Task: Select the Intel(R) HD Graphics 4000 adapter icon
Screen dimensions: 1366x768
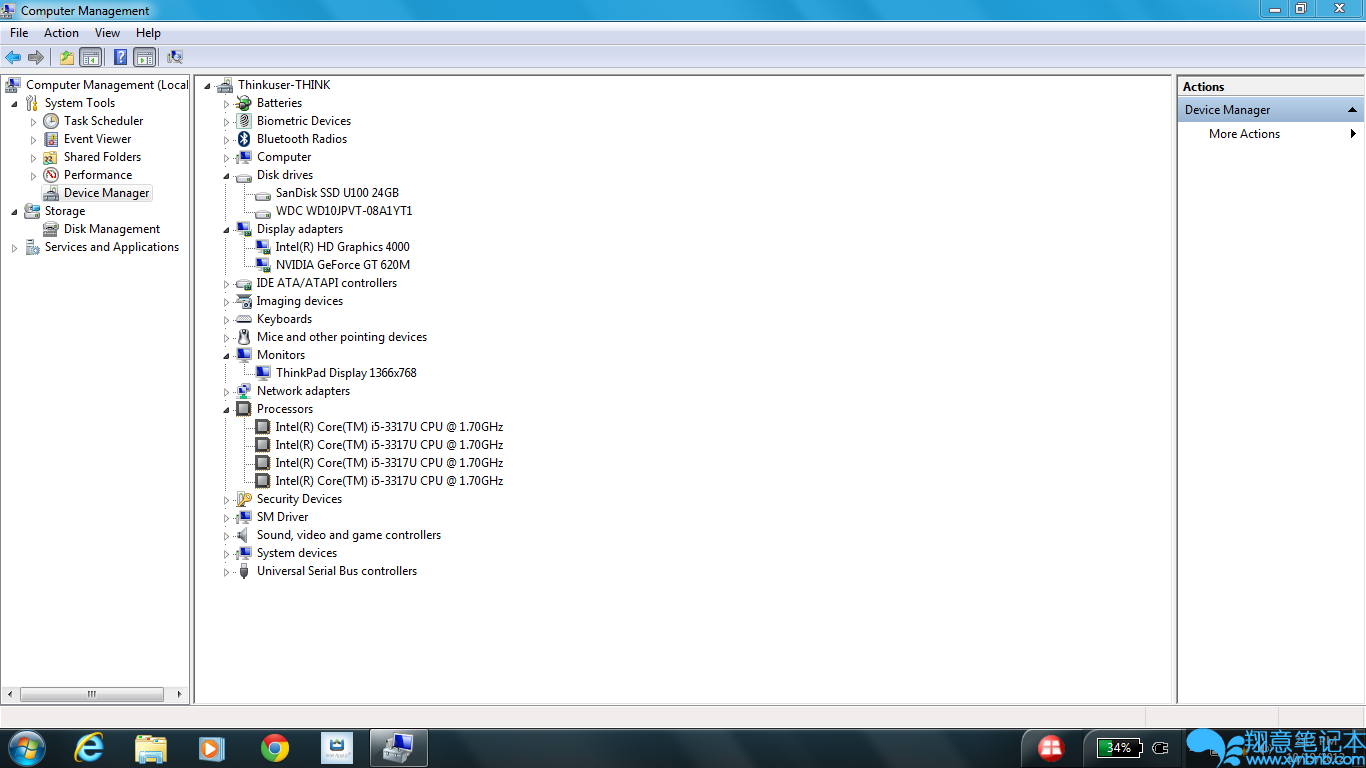Action: [263, 247]
